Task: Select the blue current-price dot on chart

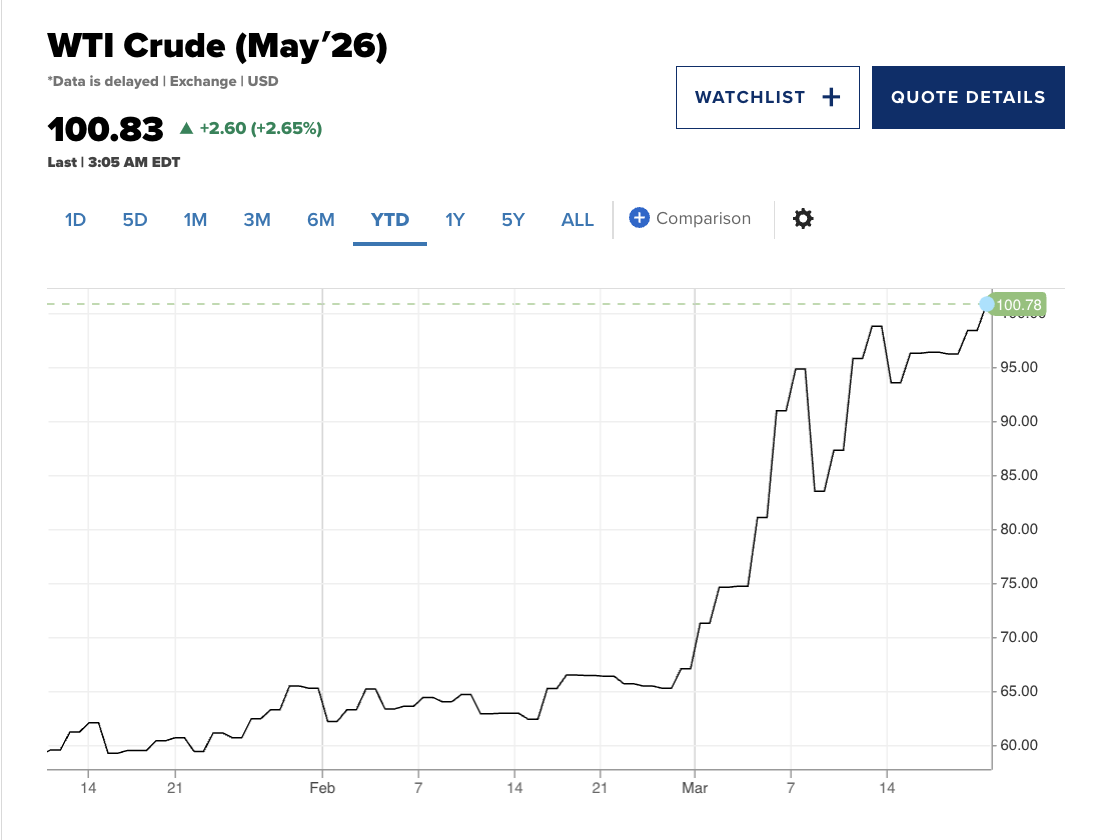Action: click(x=987, y=304)
